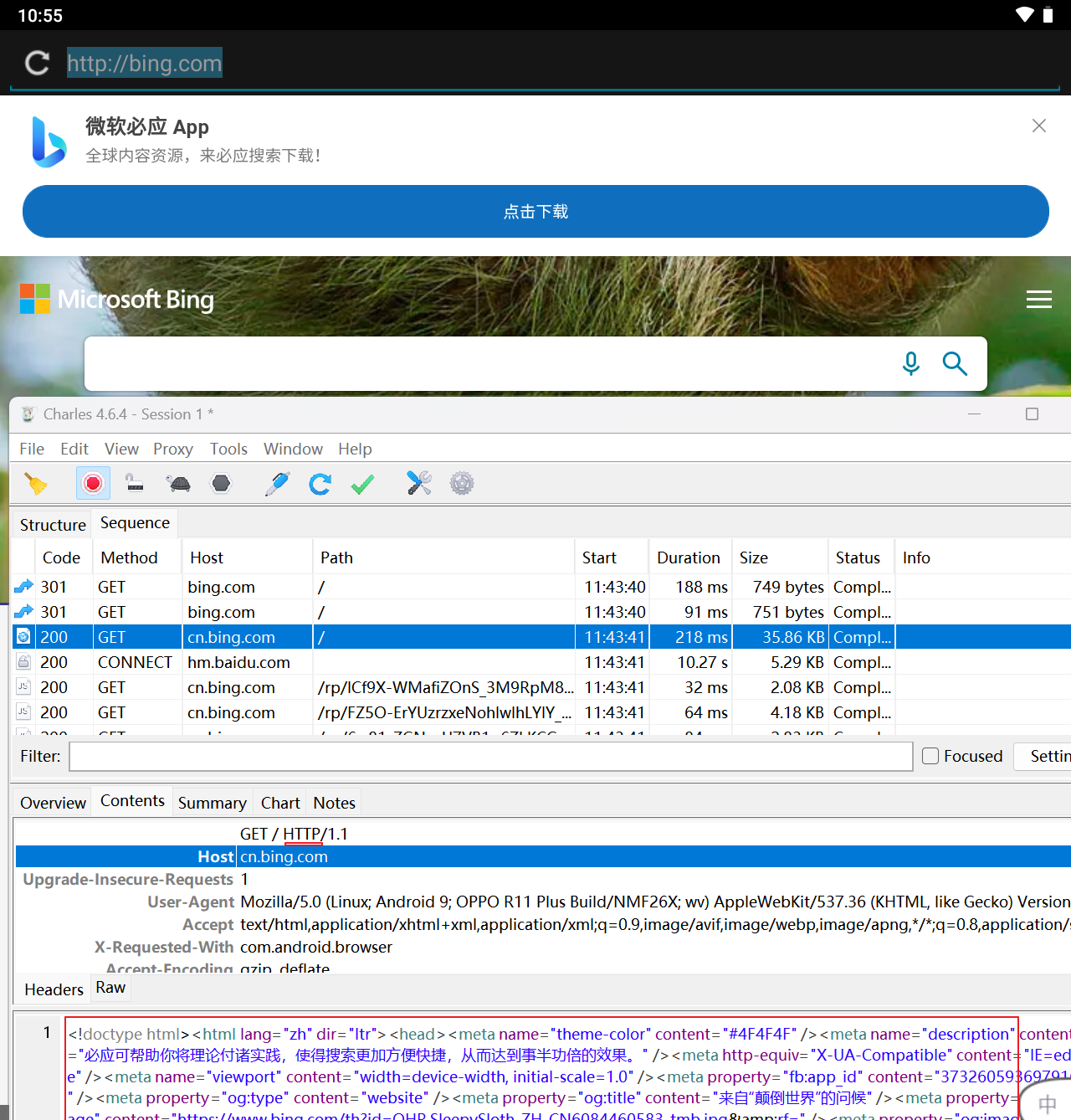Viewport: 1071px width, 1120px height.
Task: Switch to the Summary tab
Action: [x=213, y=803]
